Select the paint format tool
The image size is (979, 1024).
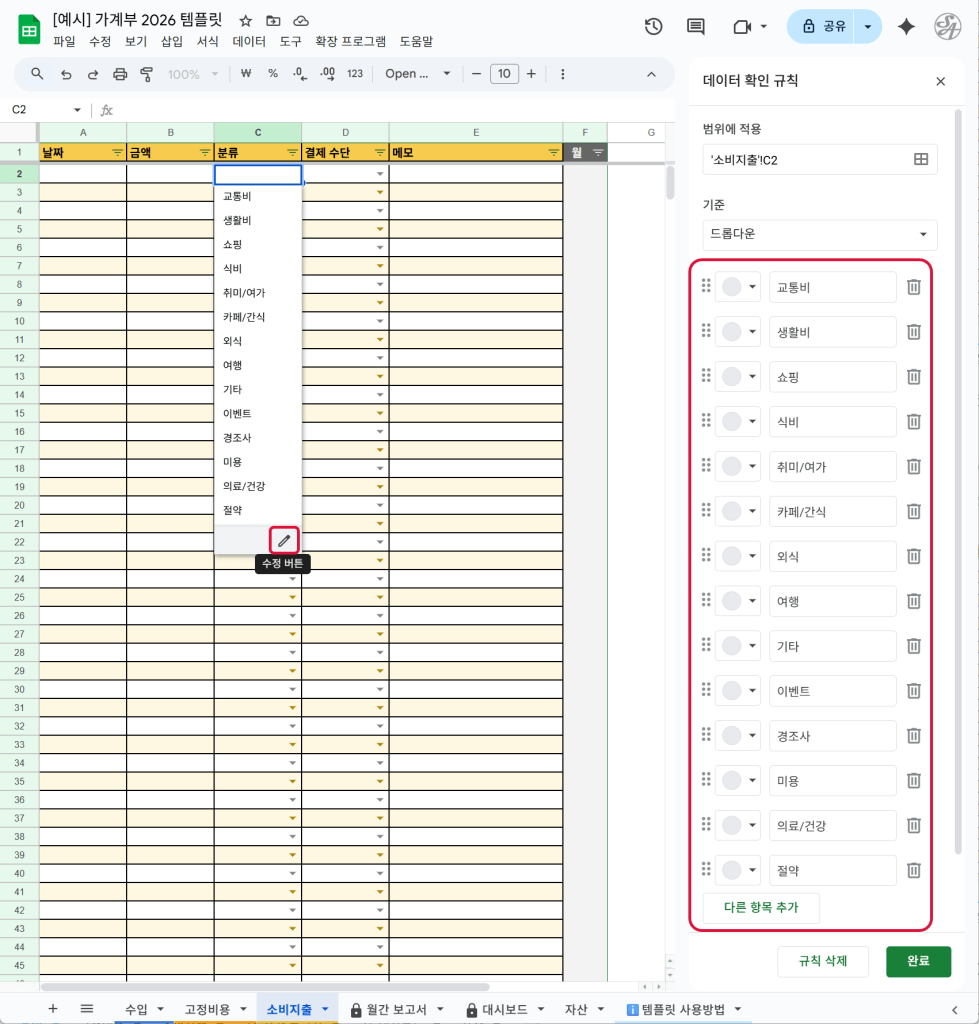pyautogui.click(x=147, y=74)
